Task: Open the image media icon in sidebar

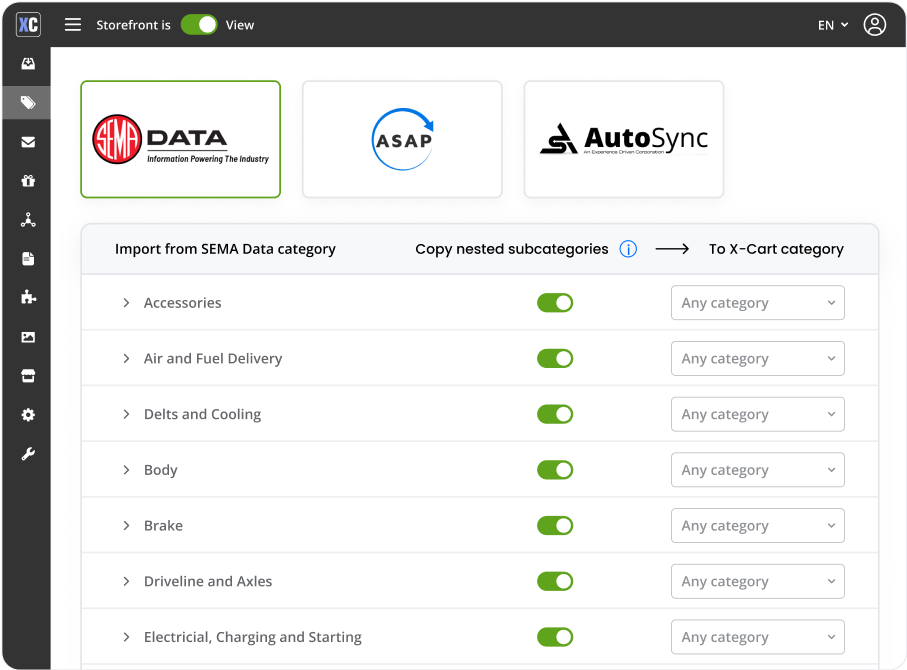Action: [x=27, y=336]
